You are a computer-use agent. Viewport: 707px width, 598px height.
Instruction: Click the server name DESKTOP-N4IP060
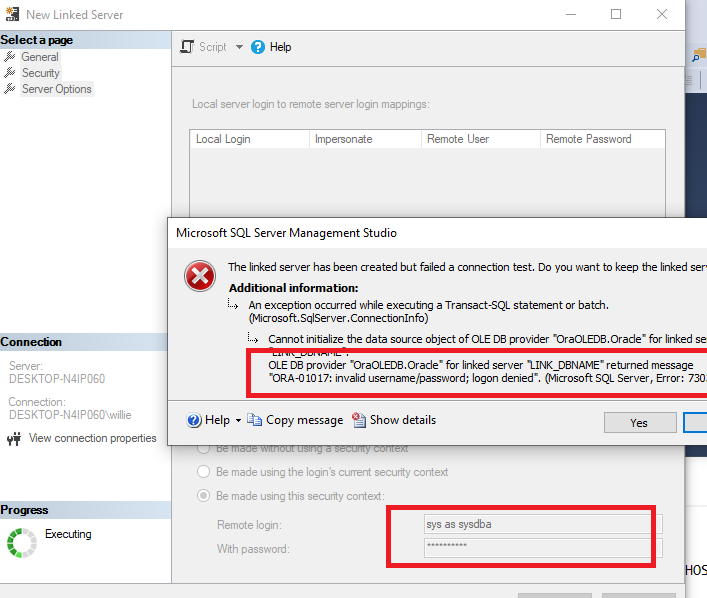coord(57,379)
